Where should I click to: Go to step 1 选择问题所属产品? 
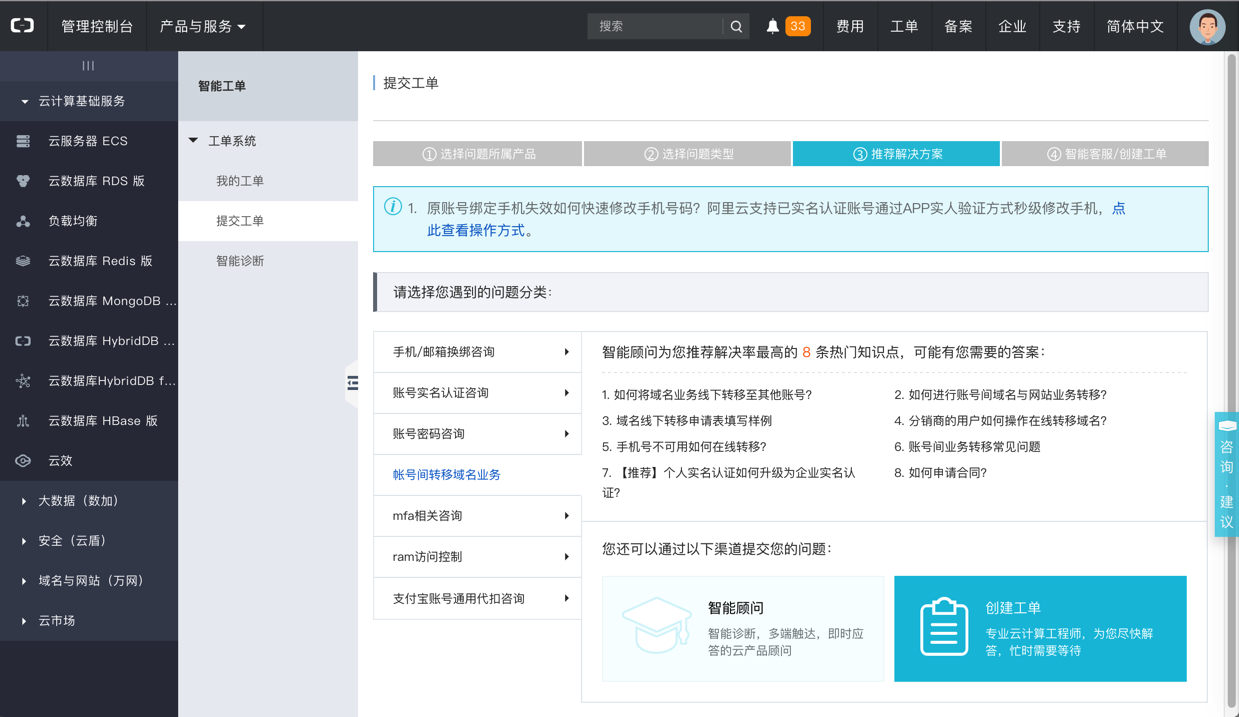pyautogui.click(x=477, y=154)
